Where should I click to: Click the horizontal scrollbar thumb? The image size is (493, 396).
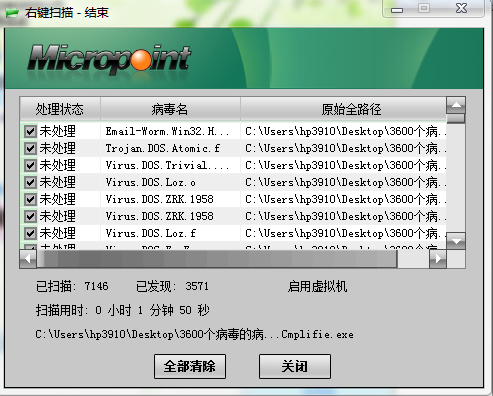tap(217, 258)
